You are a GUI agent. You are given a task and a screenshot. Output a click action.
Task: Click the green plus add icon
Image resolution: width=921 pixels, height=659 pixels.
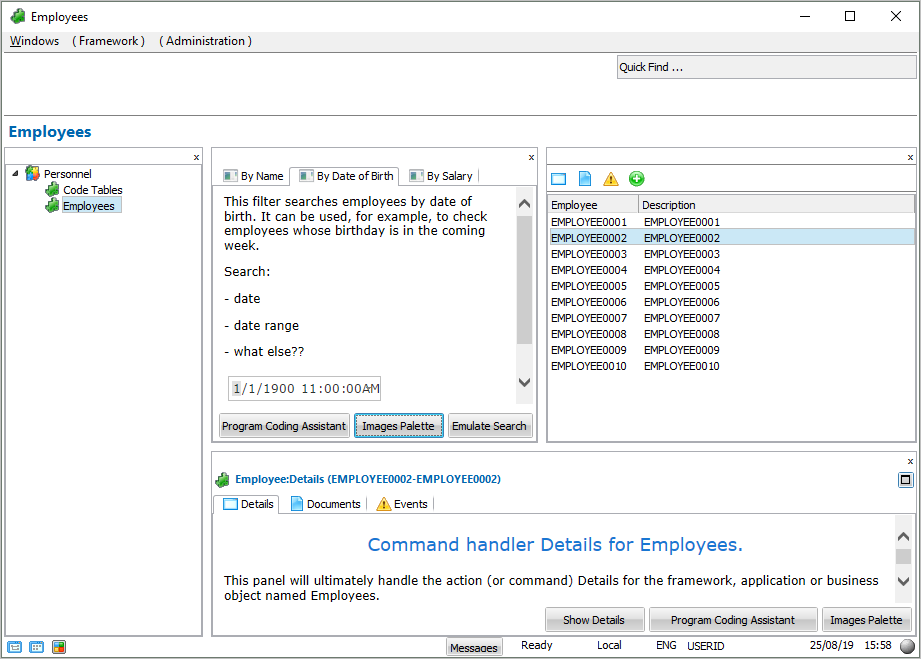pos(637,179)
